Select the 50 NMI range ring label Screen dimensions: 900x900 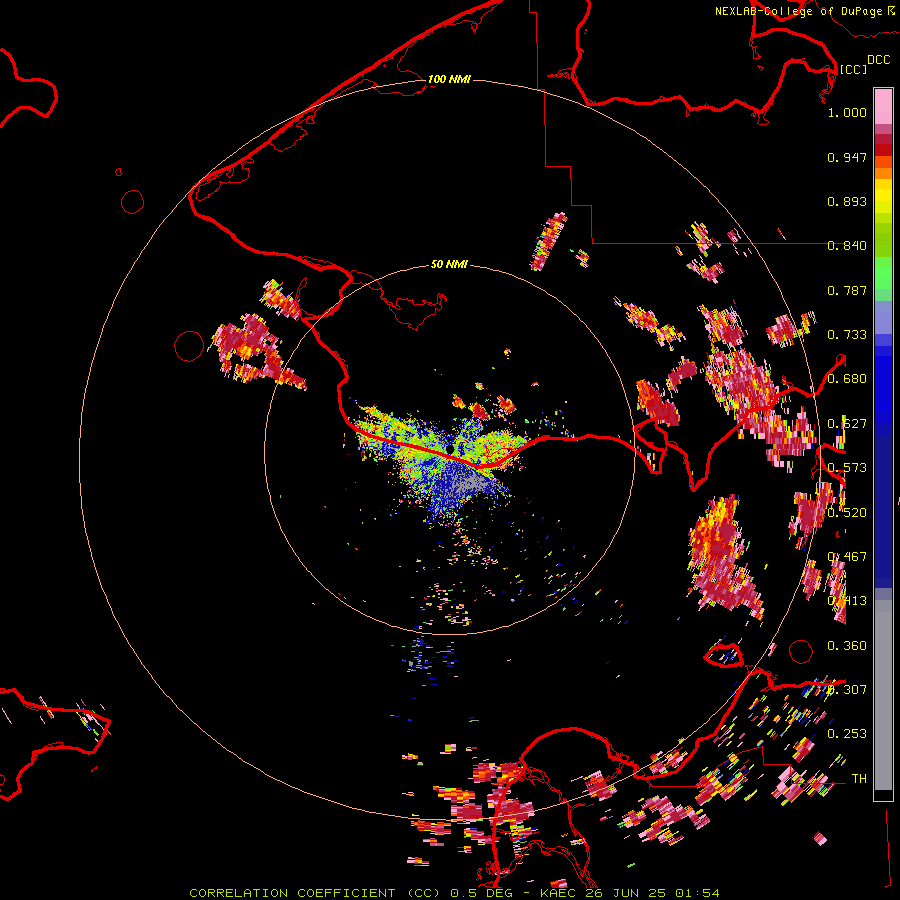tap(449, 264)
